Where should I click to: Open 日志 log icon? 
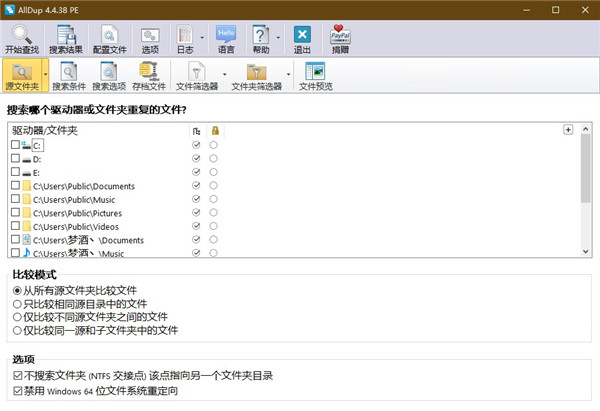(185, 39)
